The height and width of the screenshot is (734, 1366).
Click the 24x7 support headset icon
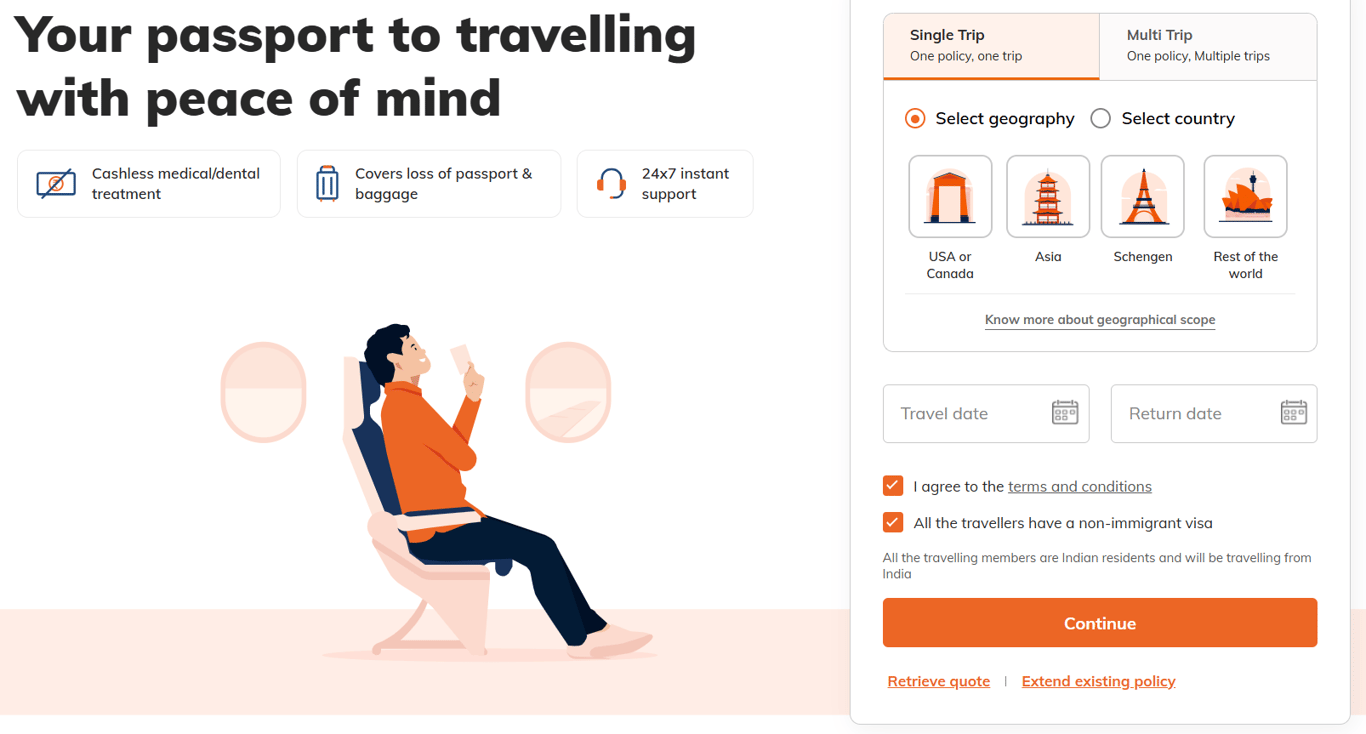(x=611, y=184)
